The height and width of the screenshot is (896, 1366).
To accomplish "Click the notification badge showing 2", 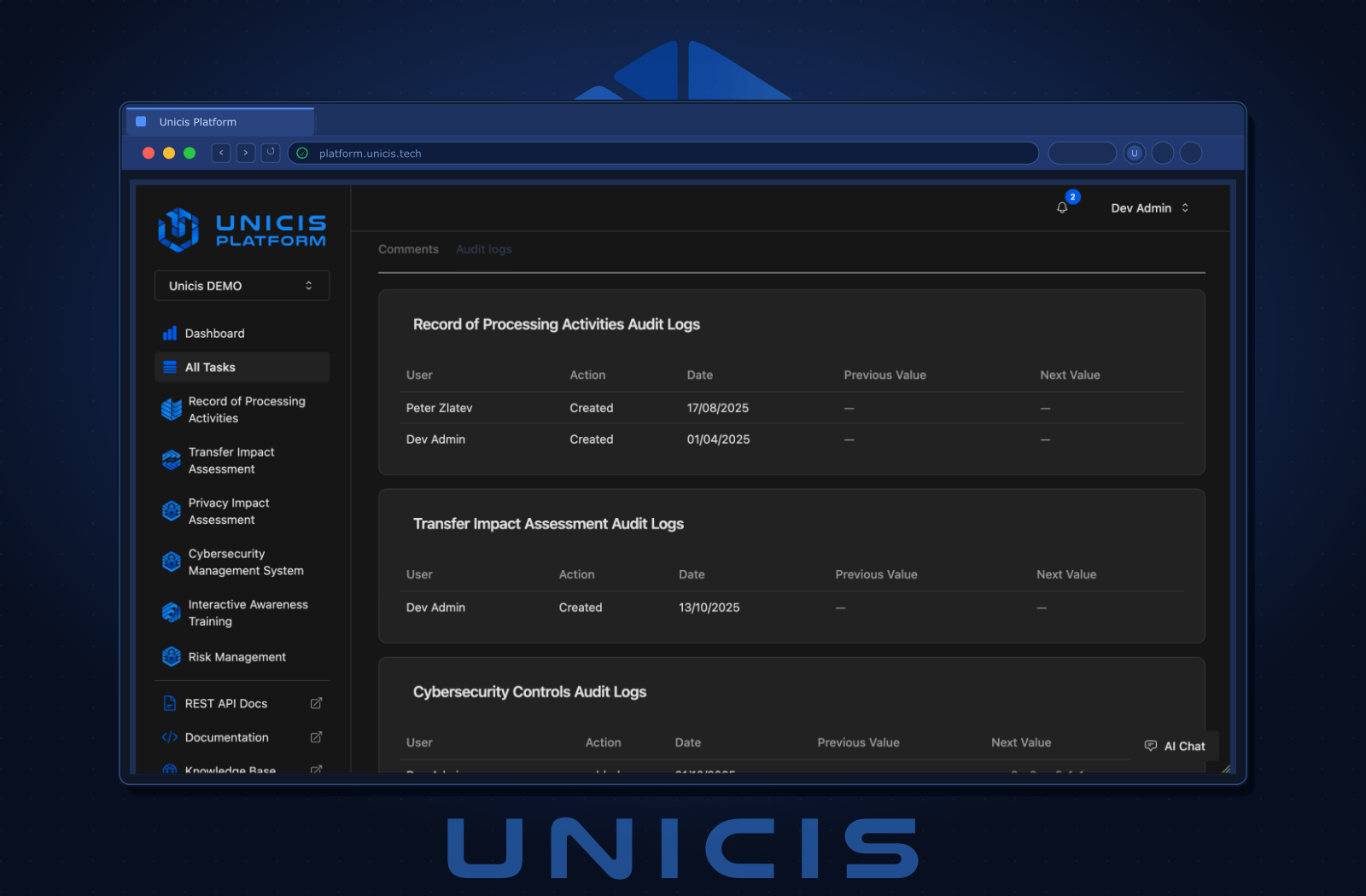I will coord(1073,196).
